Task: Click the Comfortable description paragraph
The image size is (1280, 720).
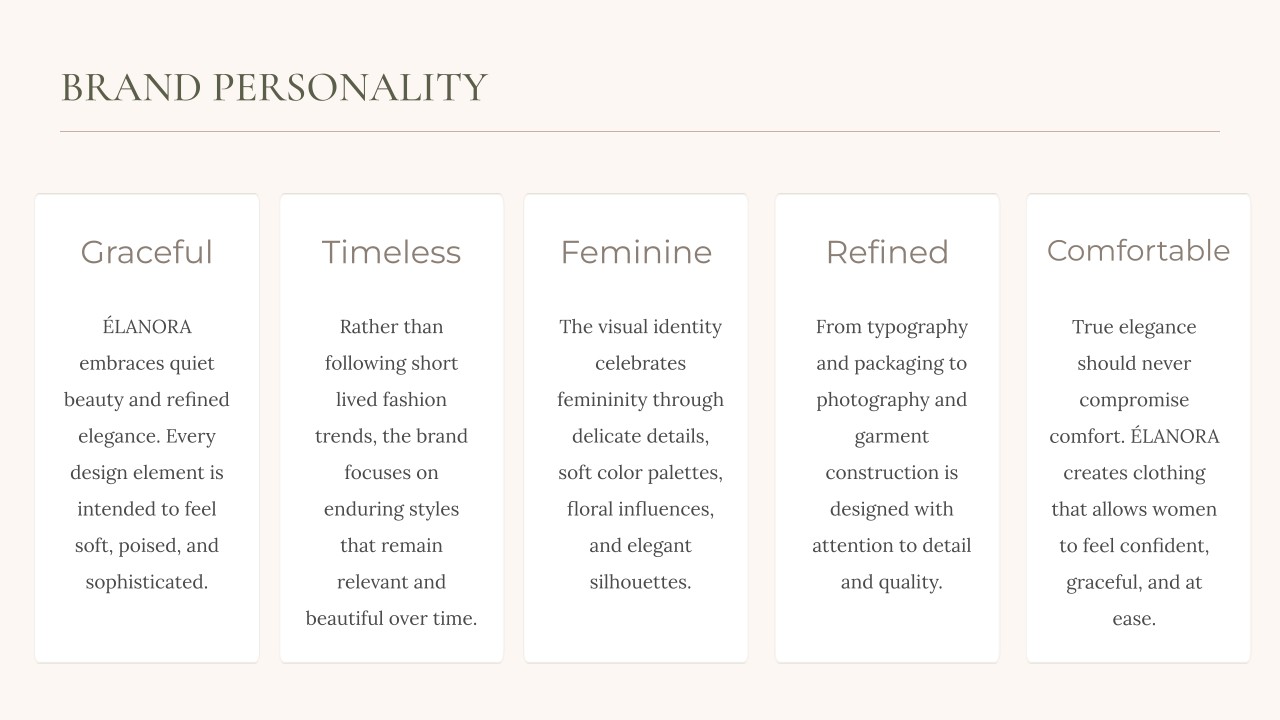Action: pos(1134,472)
